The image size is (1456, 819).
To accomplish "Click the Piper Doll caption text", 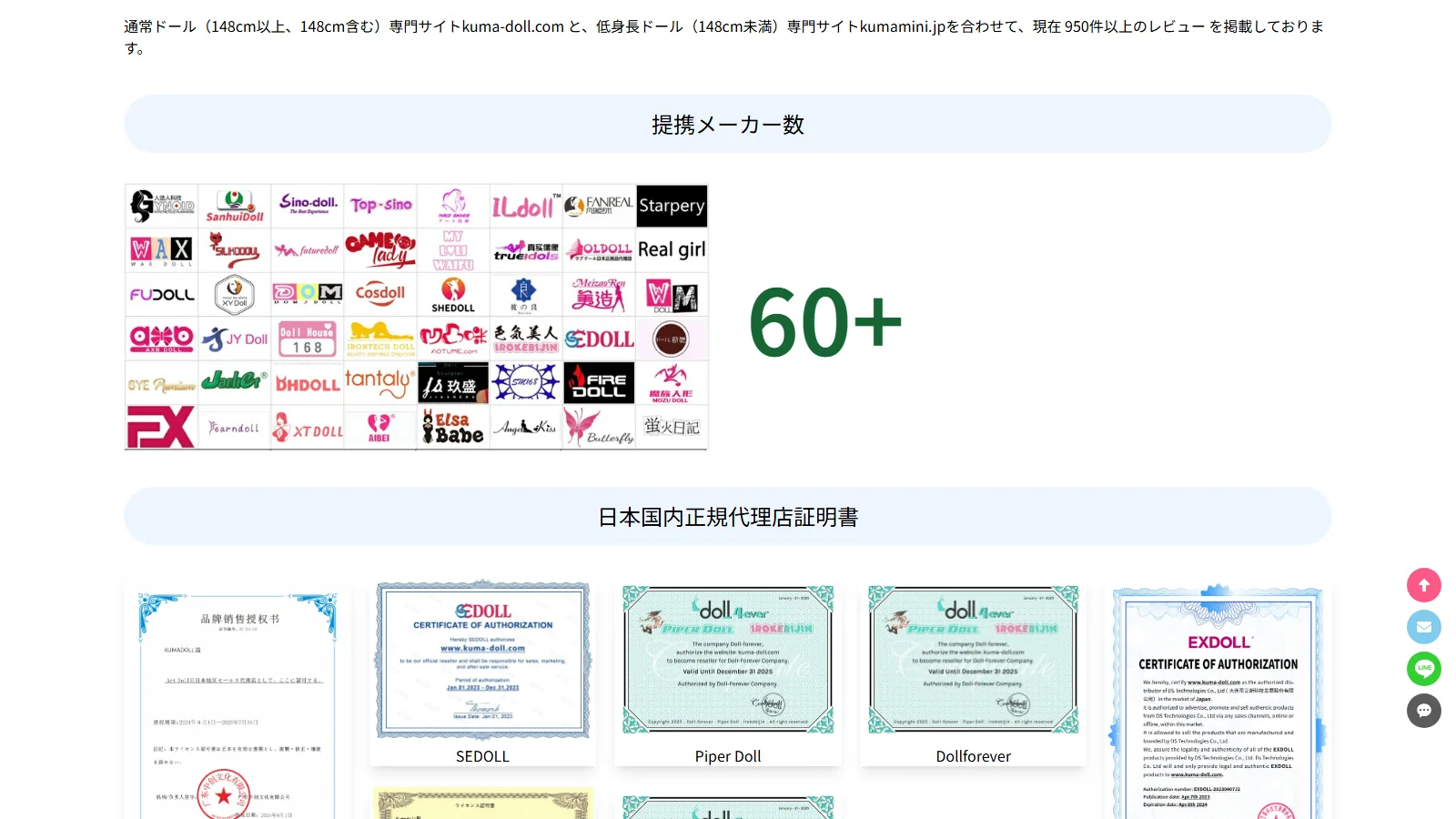I will click(x=728, y=756).
